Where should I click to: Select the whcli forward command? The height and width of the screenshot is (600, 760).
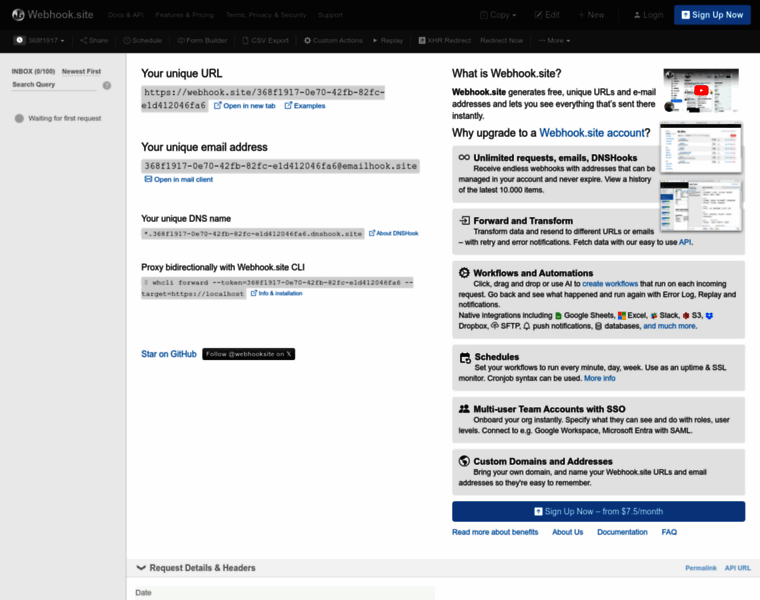point(277,288)
